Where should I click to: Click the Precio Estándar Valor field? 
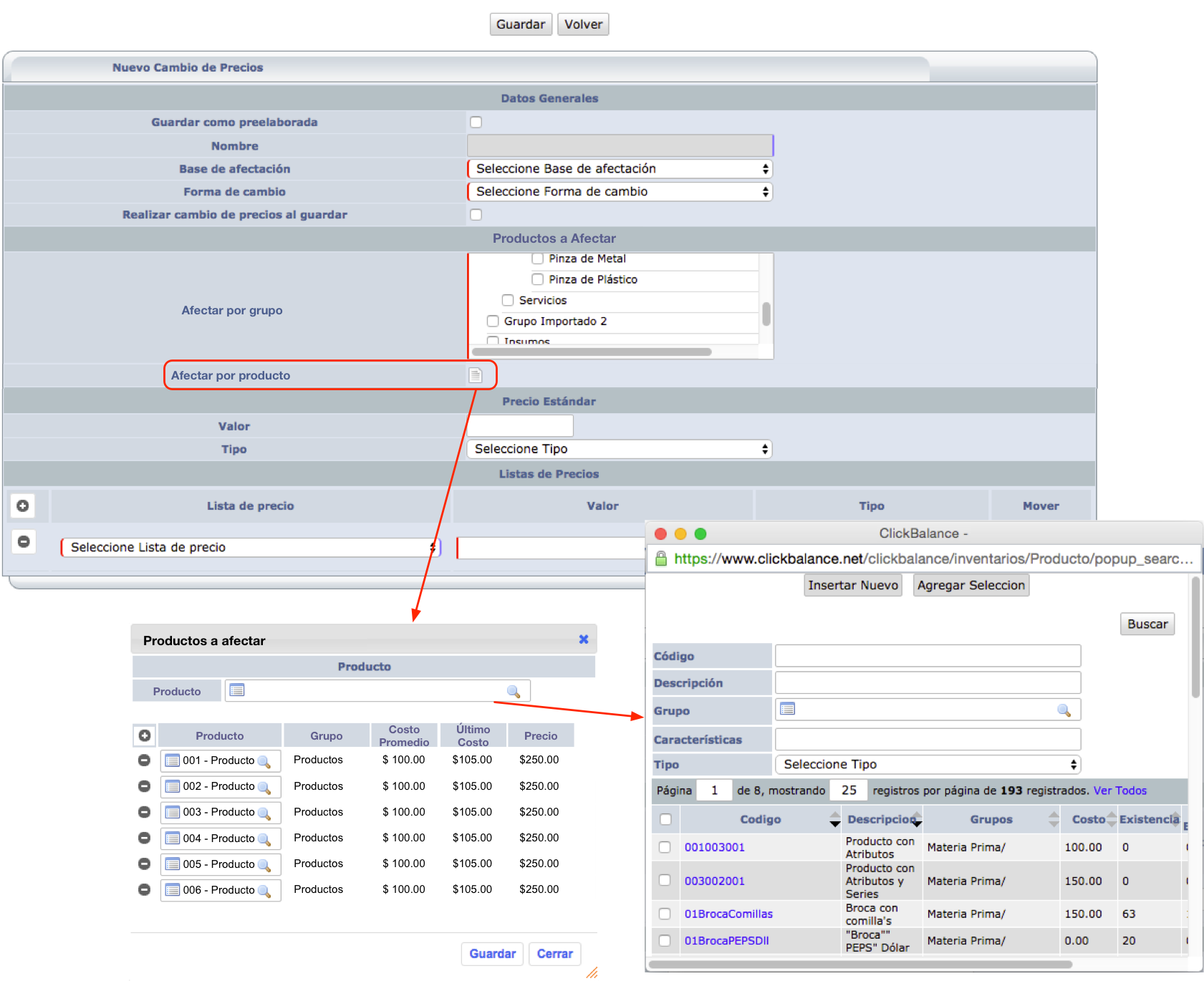point(520,426)
